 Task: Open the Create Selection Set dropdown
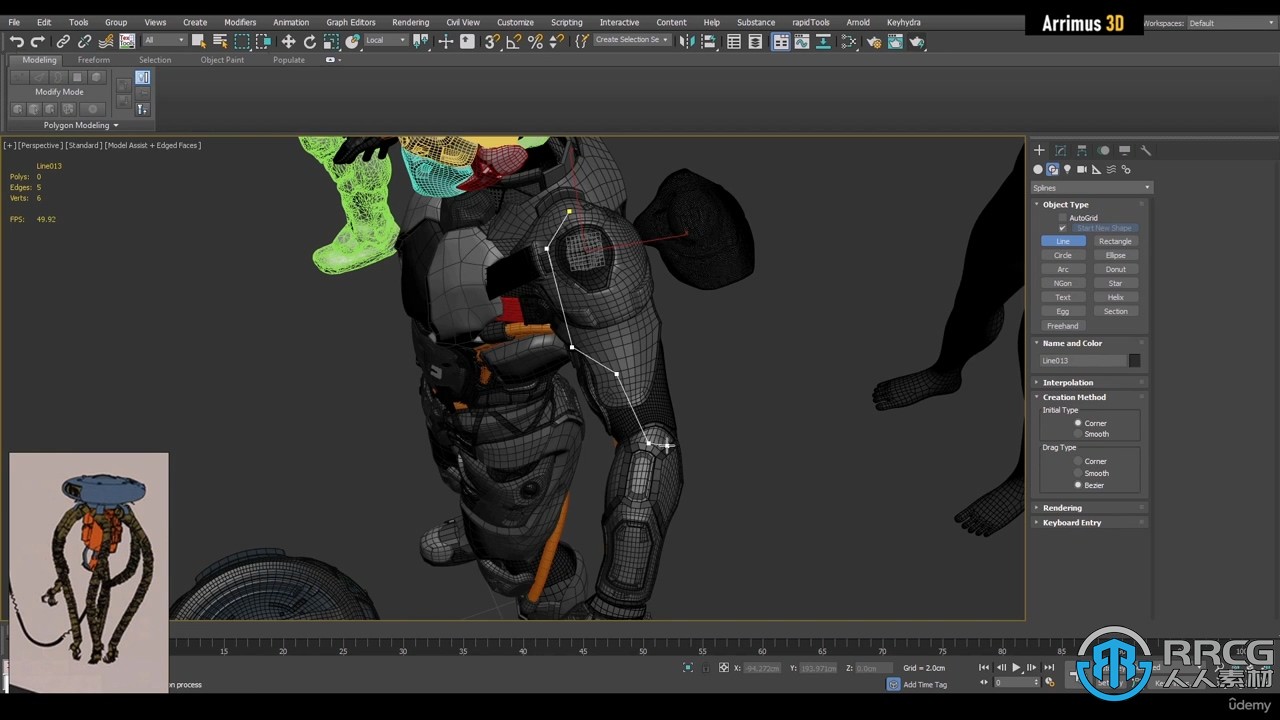(632, 40)
